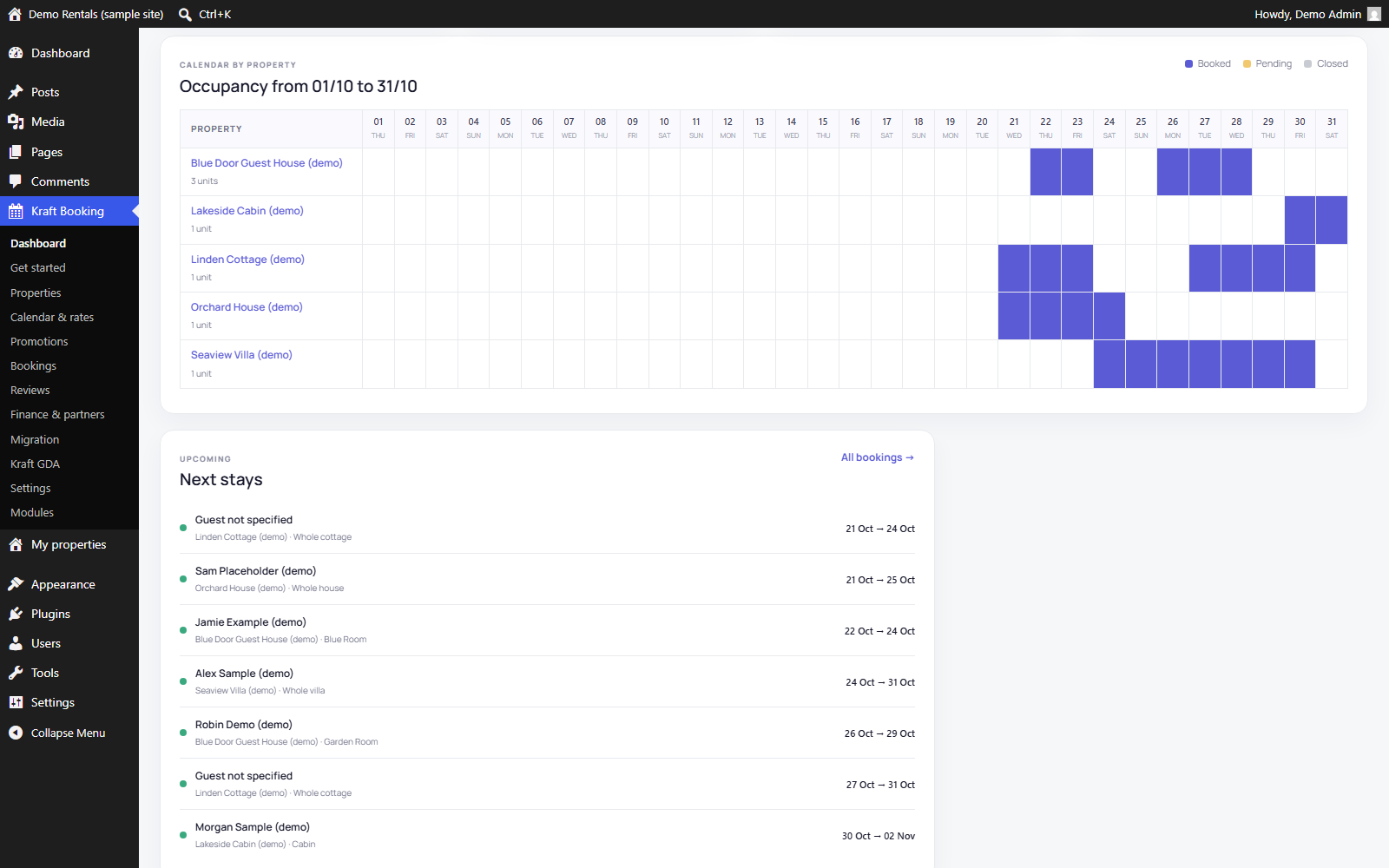
Task: Click Blue Door booked cell on 22 THU
Action: pos(1046,172)
